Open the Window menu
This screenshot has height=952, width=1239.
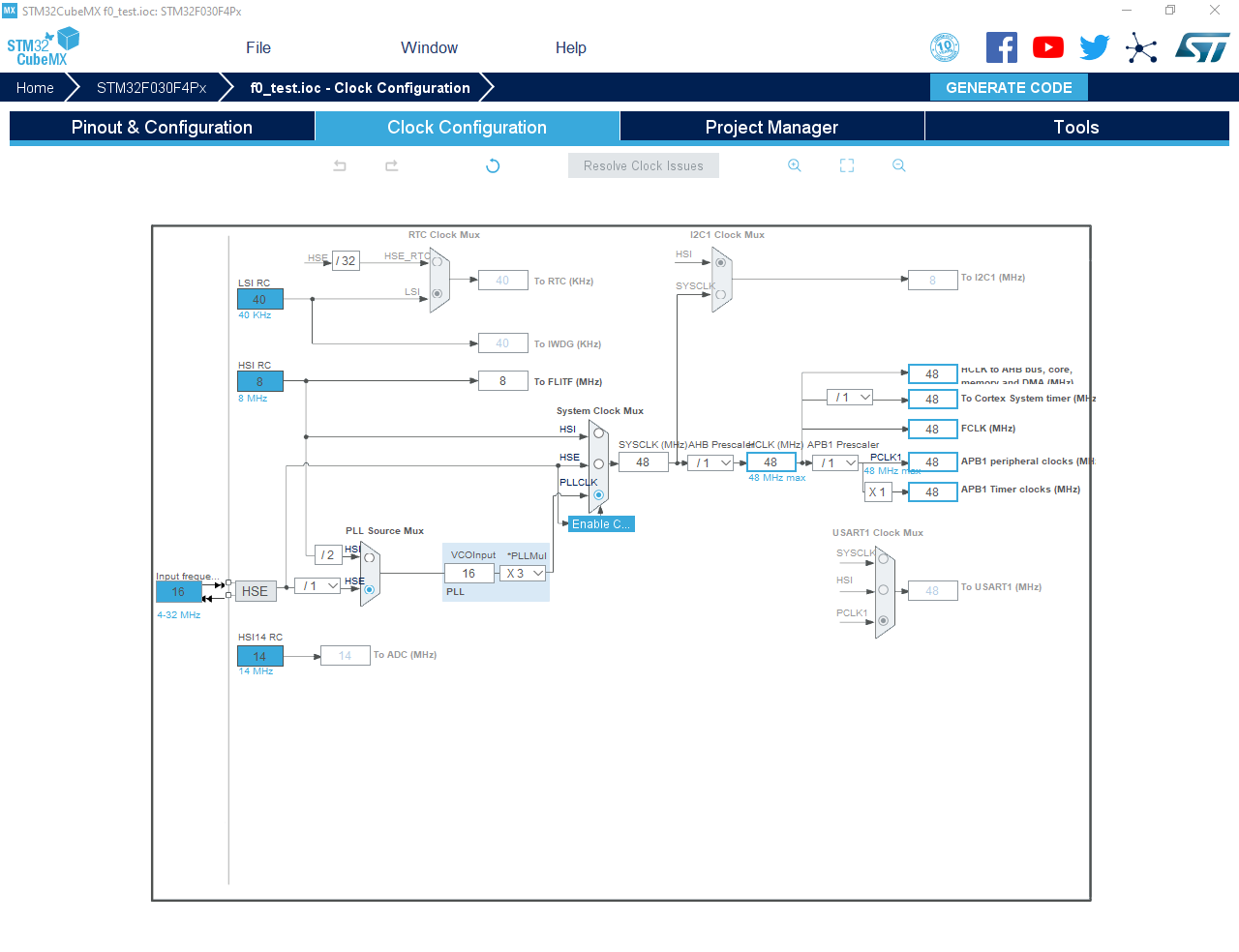(x=429, y=47)
